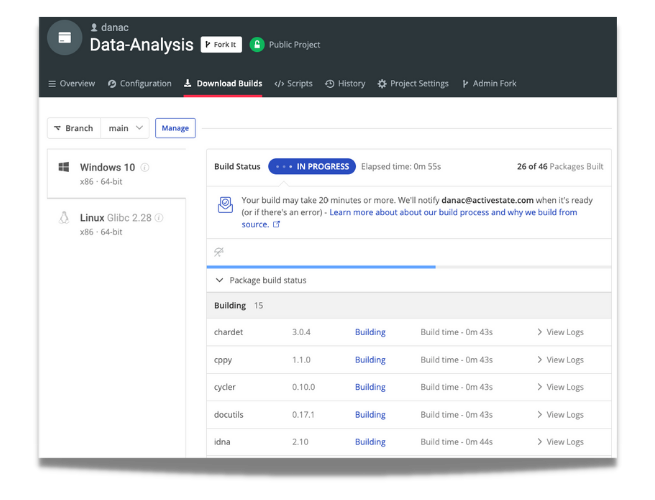The image size is (655, 500).
Task: Click the Linux Glibc 2.28 info icon
Action: click(x=159, y=218)
